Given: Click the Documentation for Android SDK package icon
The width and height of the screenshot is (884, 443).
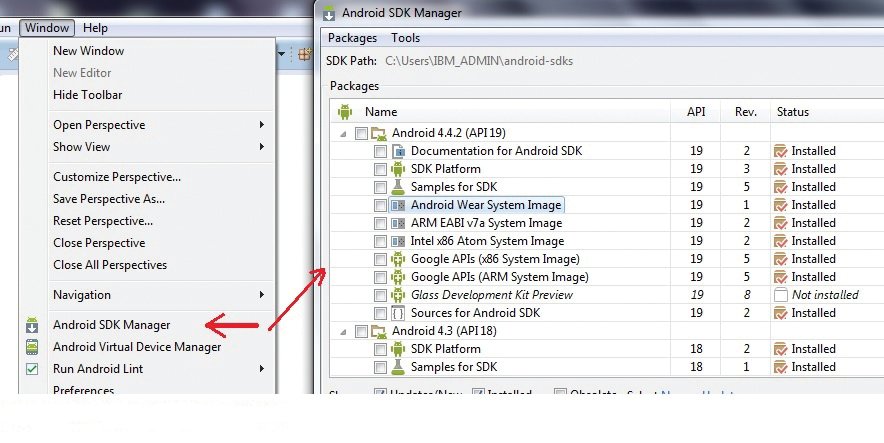Looking at the screenshot, I should coord(397,151).
